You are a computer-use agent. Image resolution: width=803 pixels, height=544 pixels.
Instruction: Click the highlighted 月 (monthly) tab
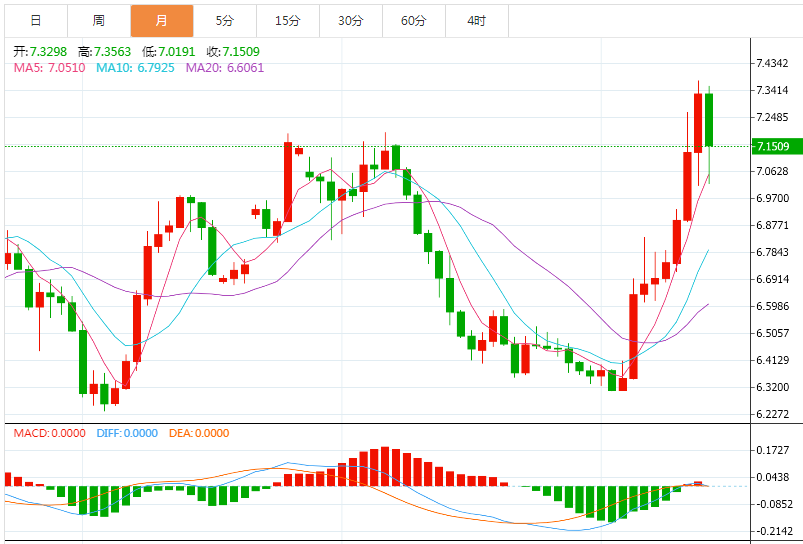[x=161, y=20]
